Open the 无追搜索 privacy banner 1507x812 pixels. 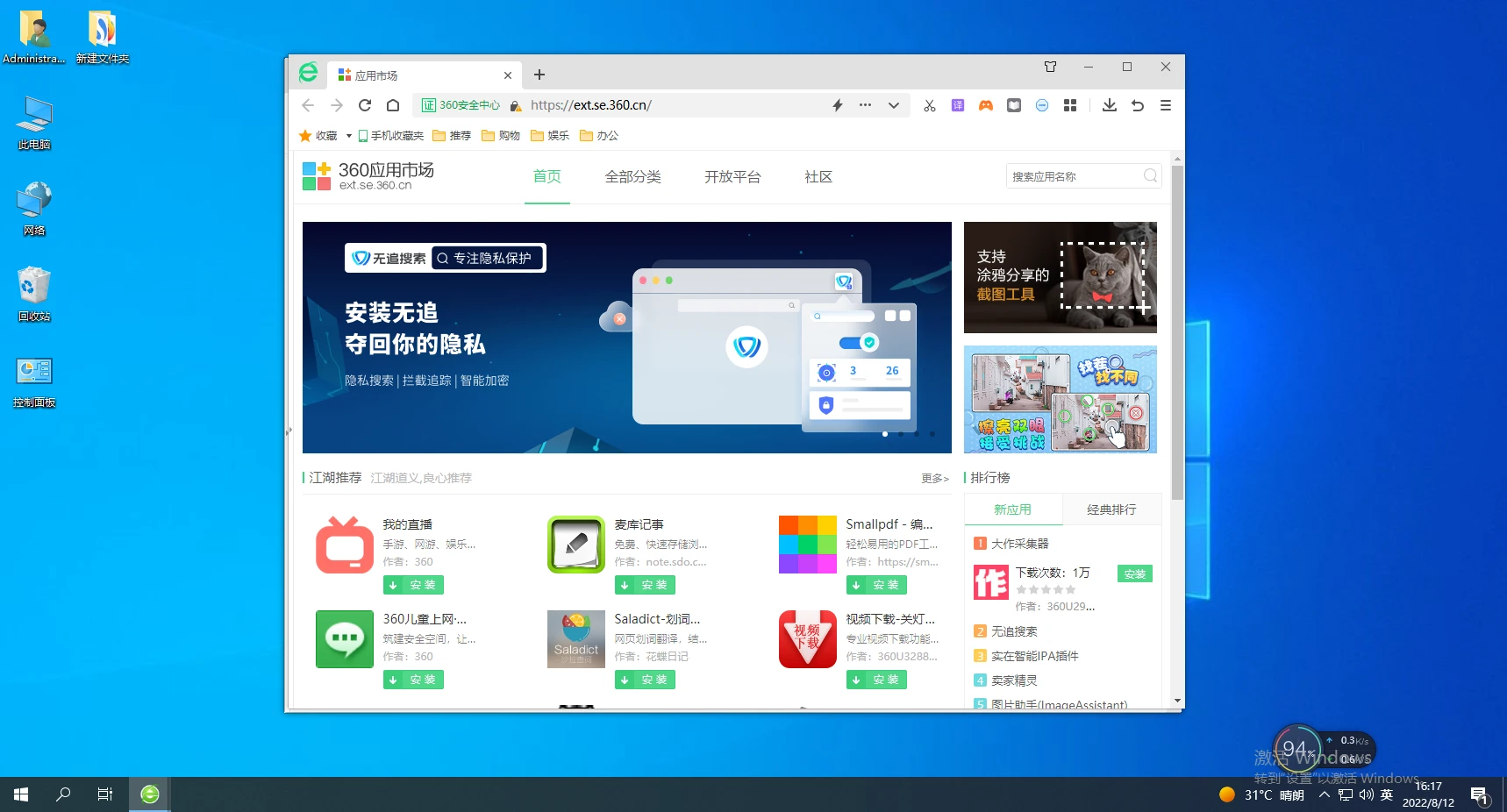[x=627, y=338]
